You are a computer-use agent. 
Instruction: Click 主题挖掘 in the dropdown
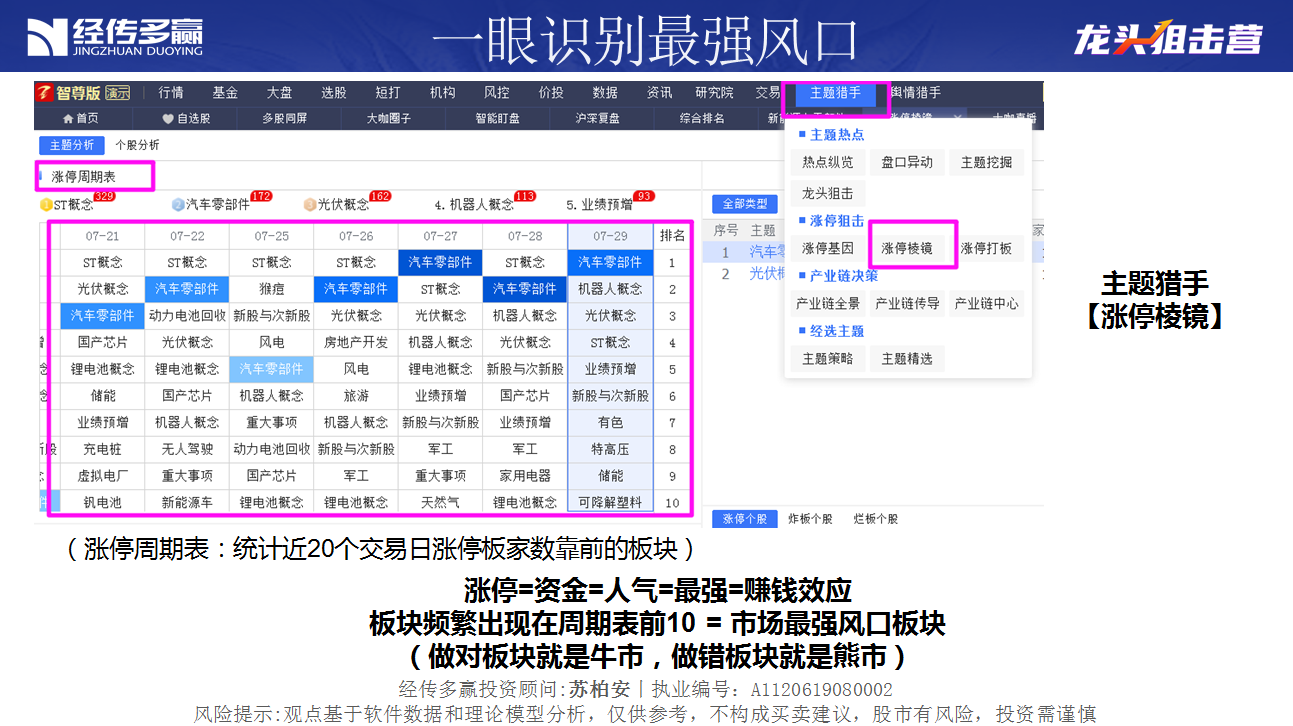(x=986, y=162)
